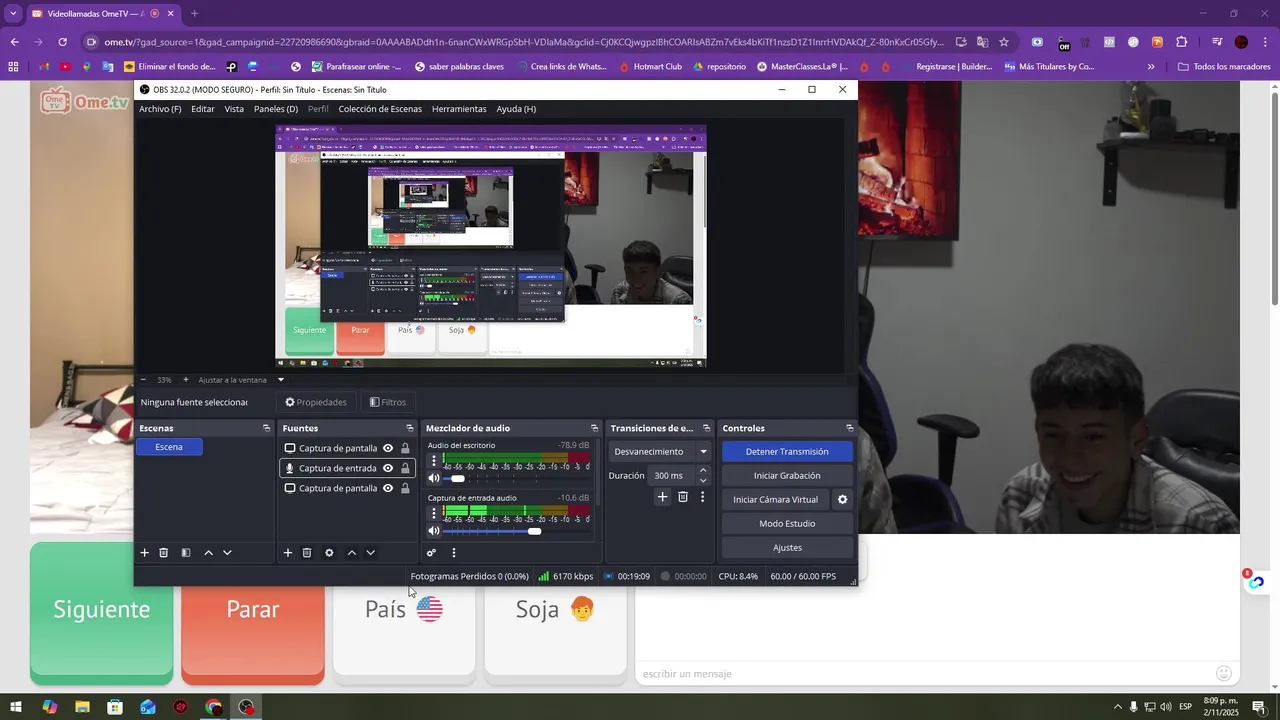The height and width of the screenshot is (720, 1280).
Task: Open the Editar menu in OBS
Action: coord(203,109)
